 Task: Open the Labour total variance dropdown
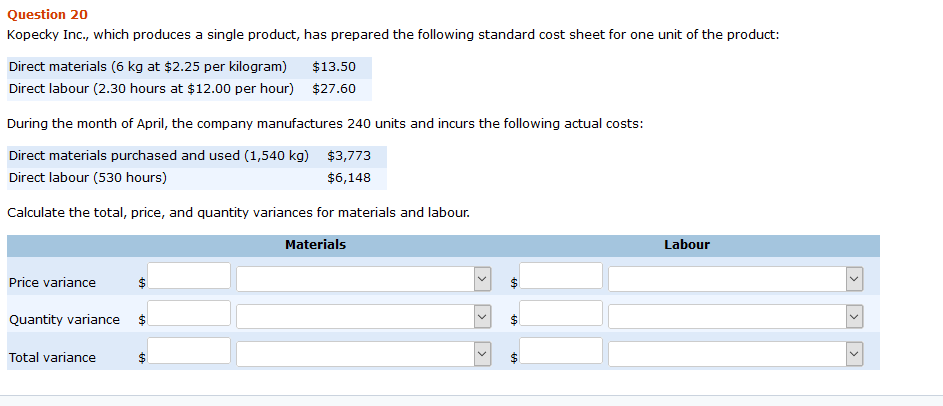tap(736, 354)
